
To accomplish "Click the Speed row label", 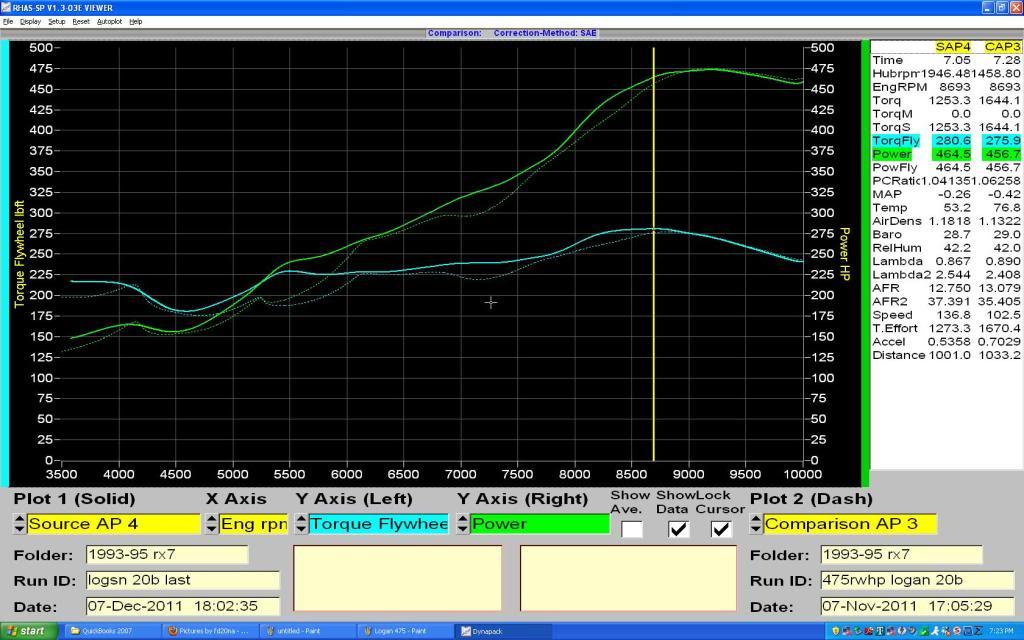I will click(x=892, y=315).
